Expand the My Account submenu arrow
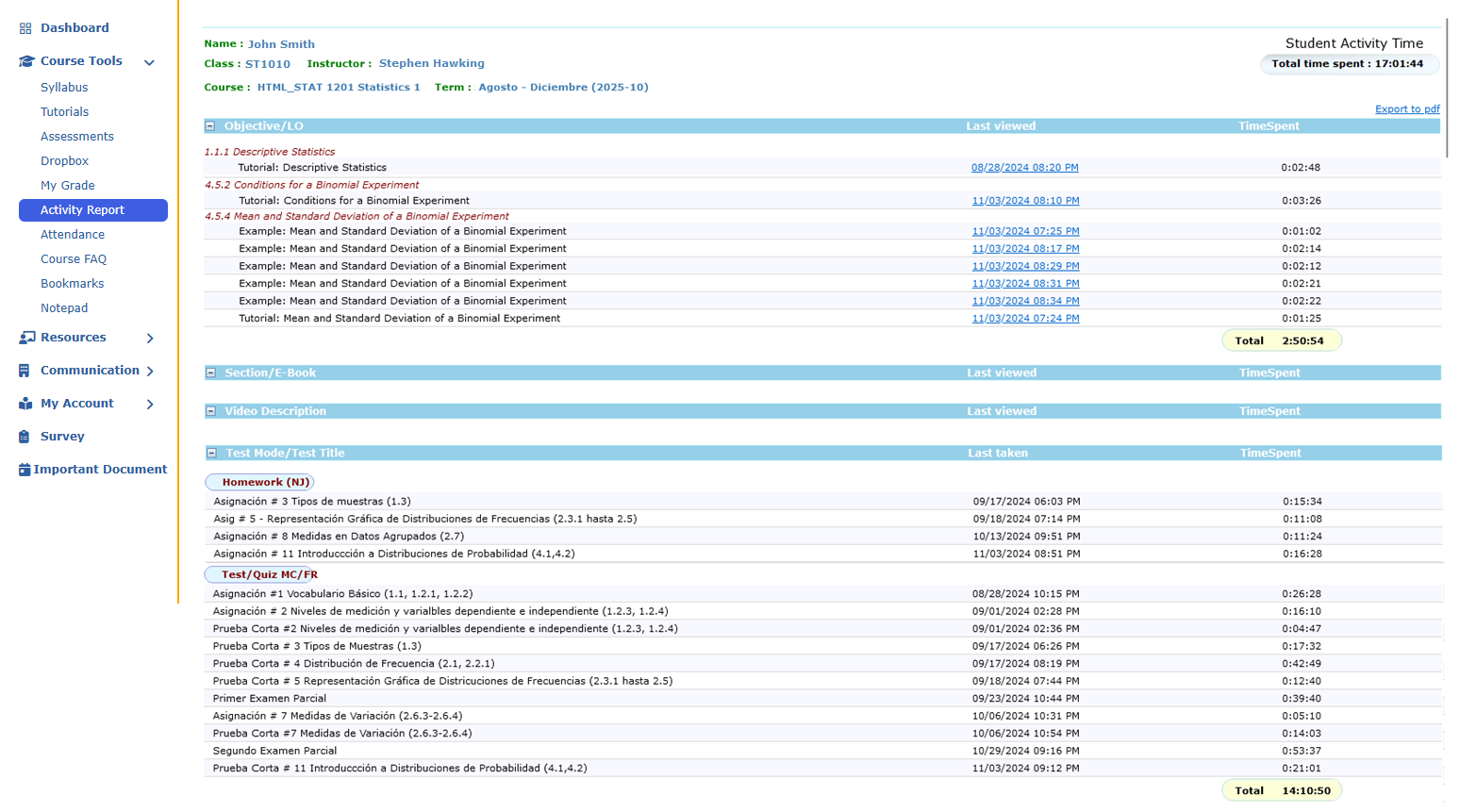Screen dimensions: 1476x812 [x=150, y=405]
